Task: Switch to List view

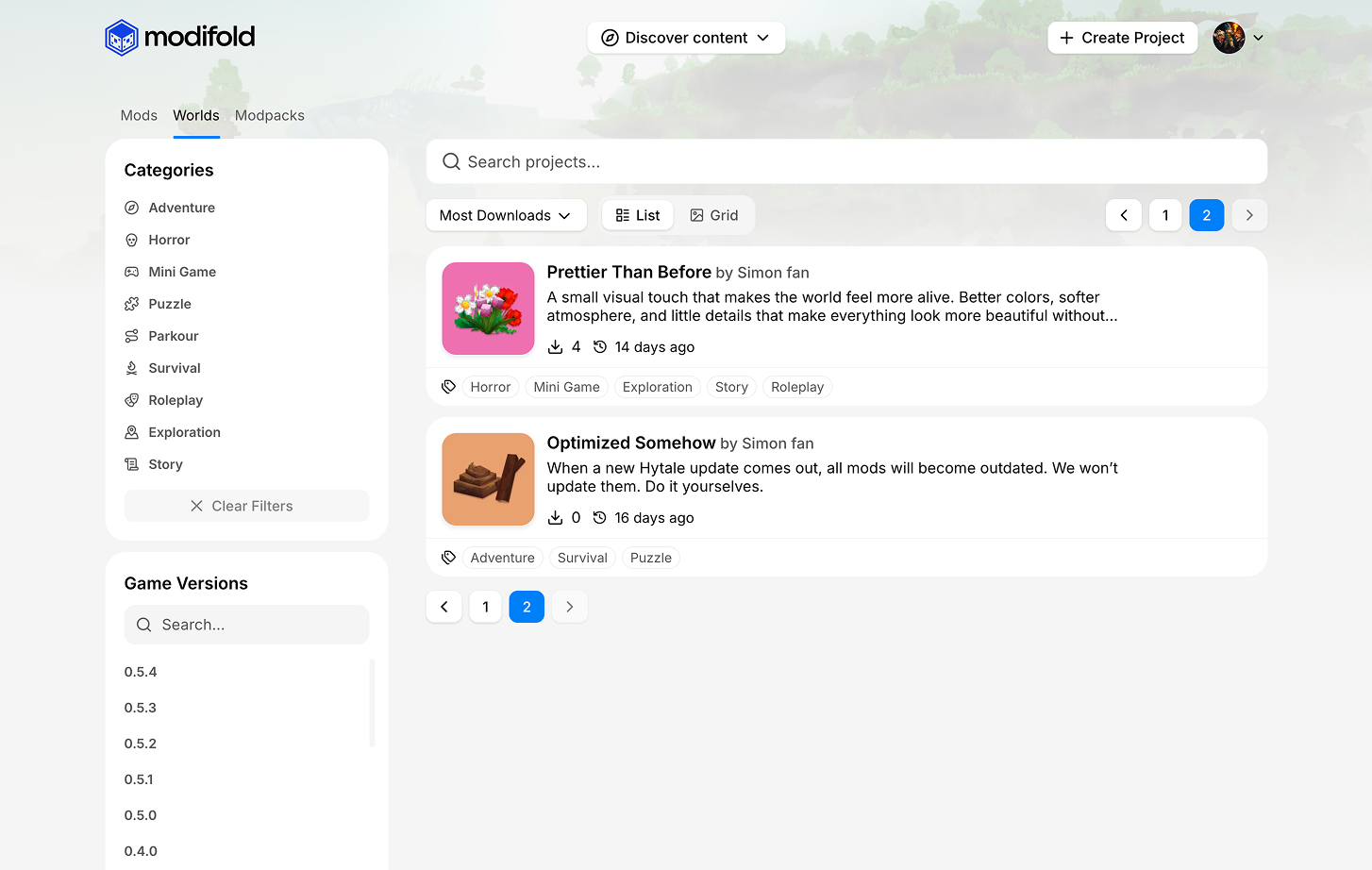Action: (638, 215)
